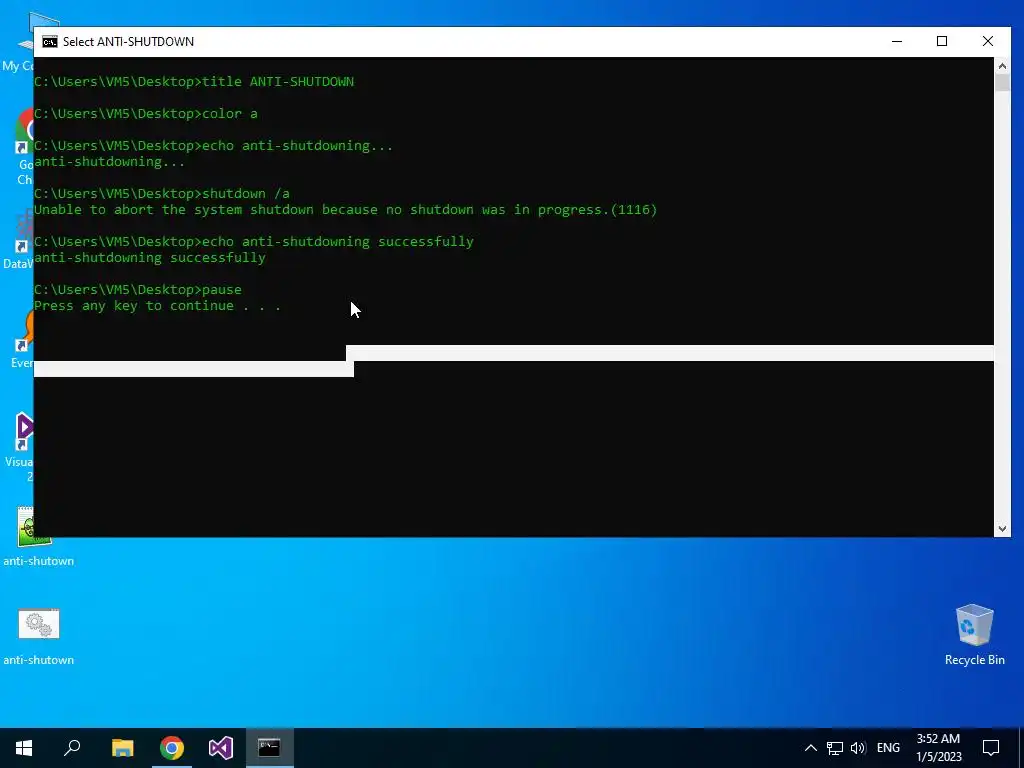Viewport: 1024px width, 768px height.
Task: Select anti-shutown batch file with gear icon
Action: point(39,636)
